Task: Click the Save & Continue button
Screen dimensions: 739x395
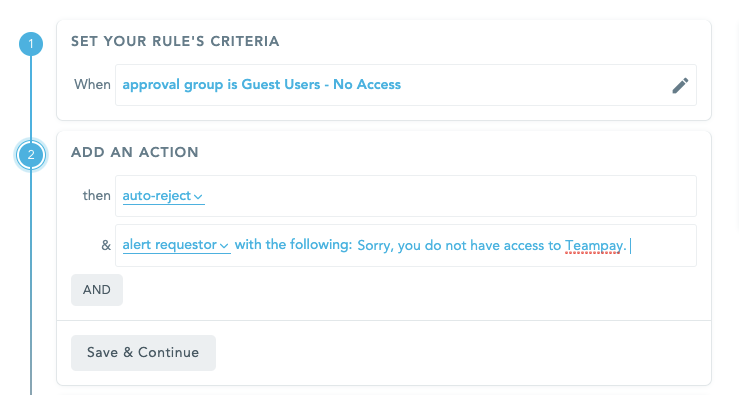Action: point(143,353)
